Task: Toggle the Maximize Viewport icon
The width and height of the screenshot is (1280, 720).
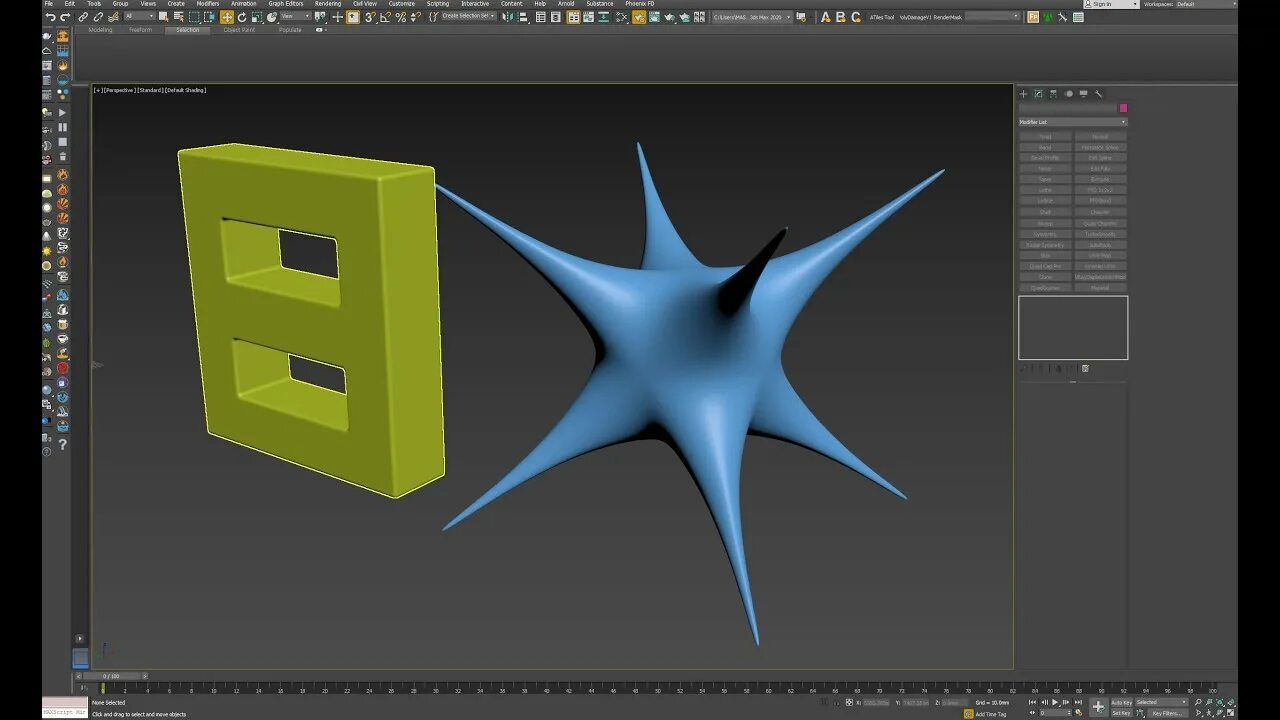Action: tap(1229, 713)
